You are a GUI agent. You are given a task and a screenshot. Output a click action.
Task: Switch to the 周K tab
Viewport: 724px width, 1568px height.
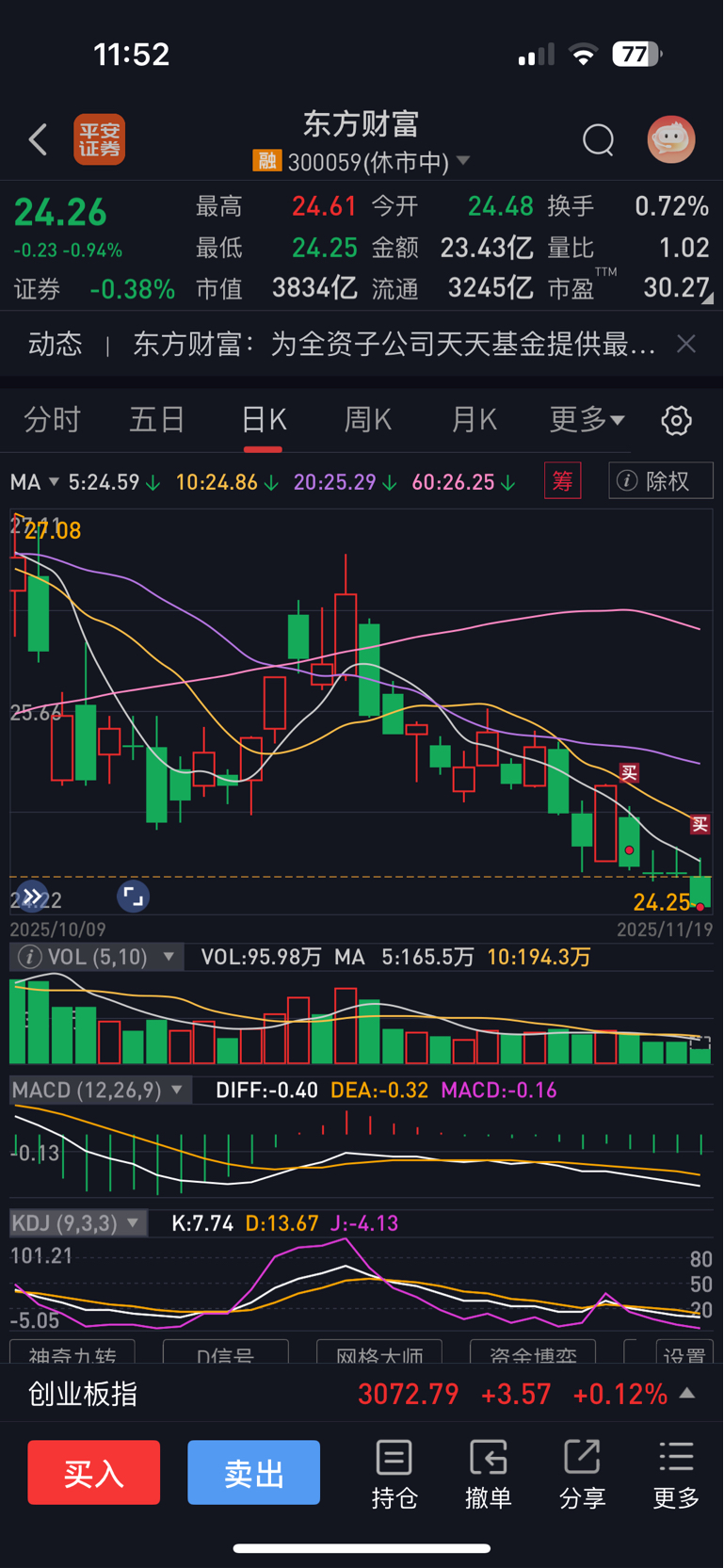click(368, 419)
